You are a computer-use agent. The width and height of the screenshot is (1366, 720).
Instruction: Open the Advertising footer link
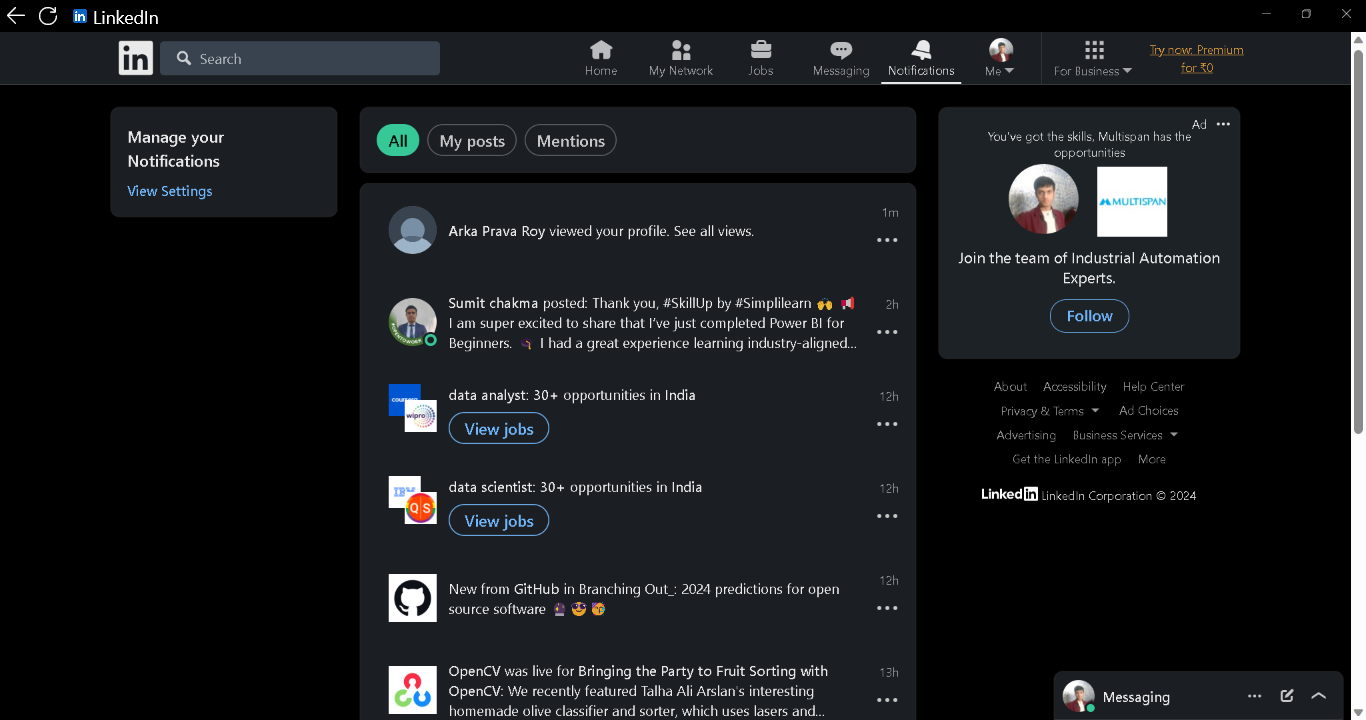tap(1026, 435)
